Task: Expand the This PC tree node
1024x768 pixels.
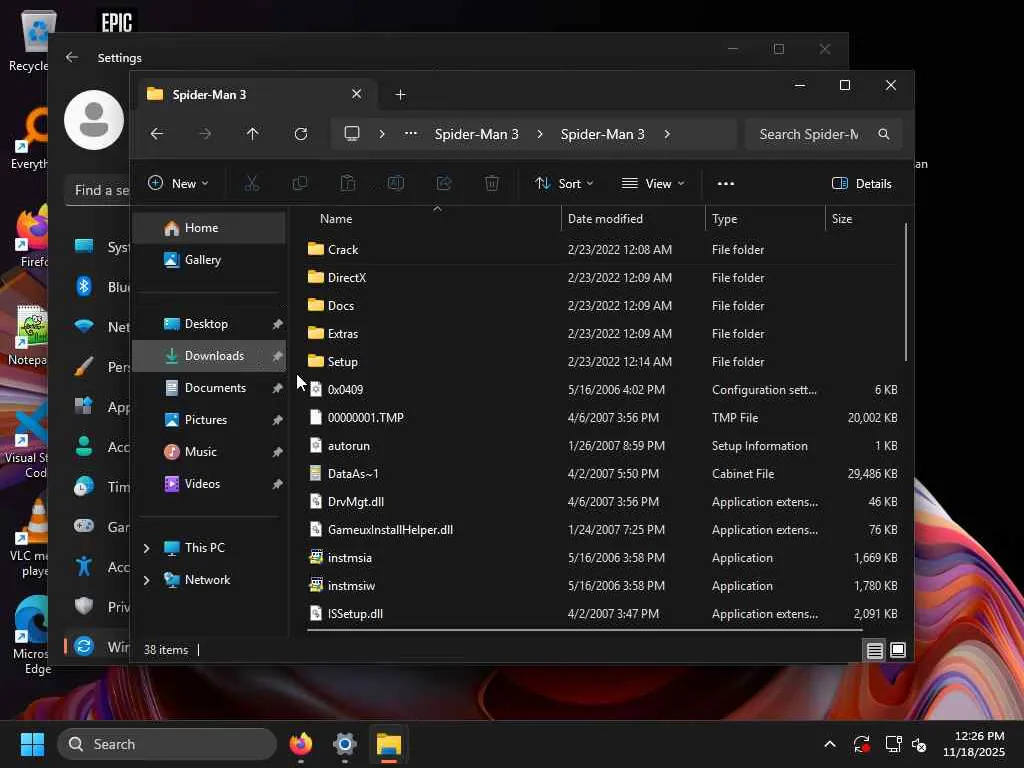Action: (147, 548)
